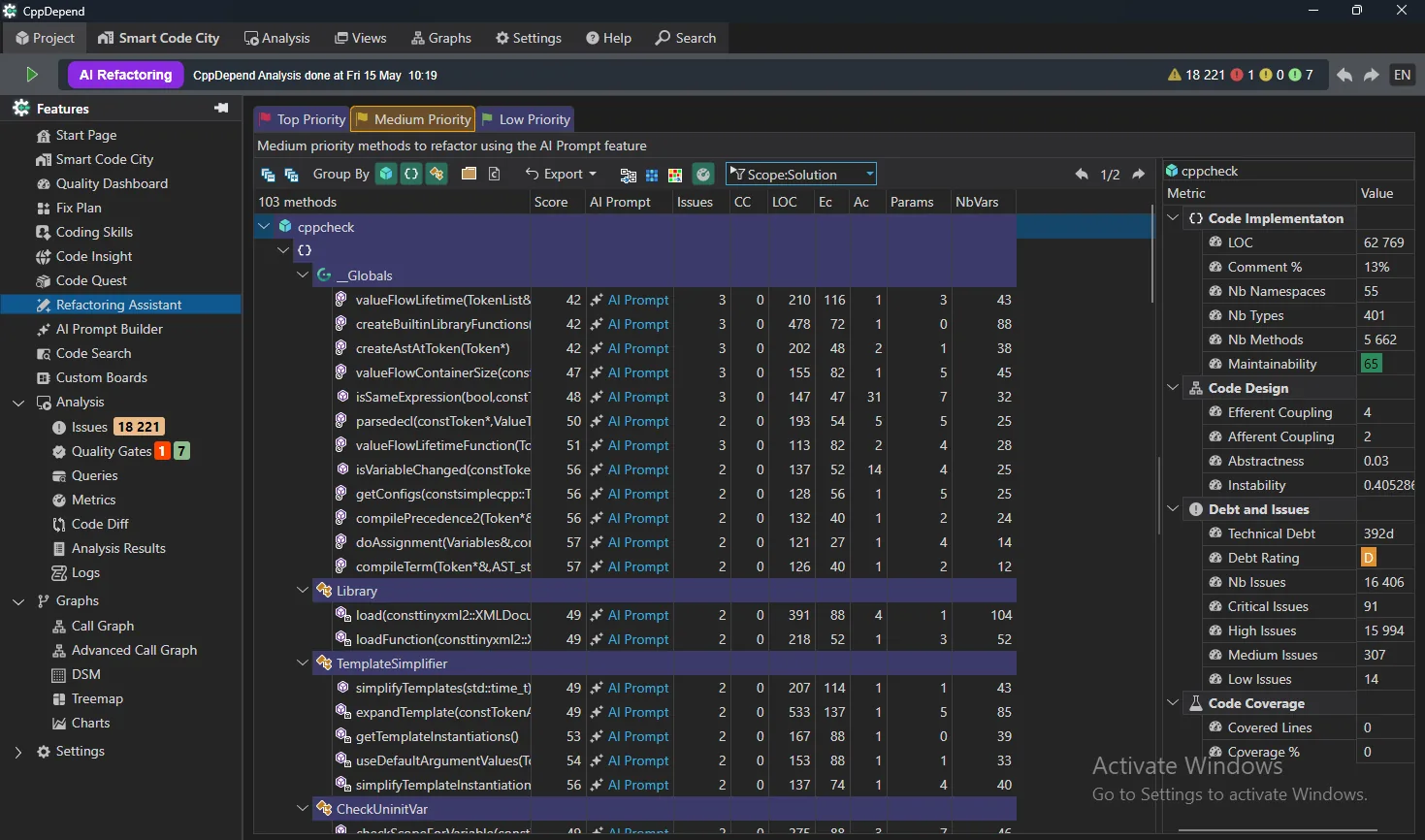The height and width of the screenshot is (840, 1425).
Task: Click the dependency graph export icon
Action: click(x=628, y=175)
